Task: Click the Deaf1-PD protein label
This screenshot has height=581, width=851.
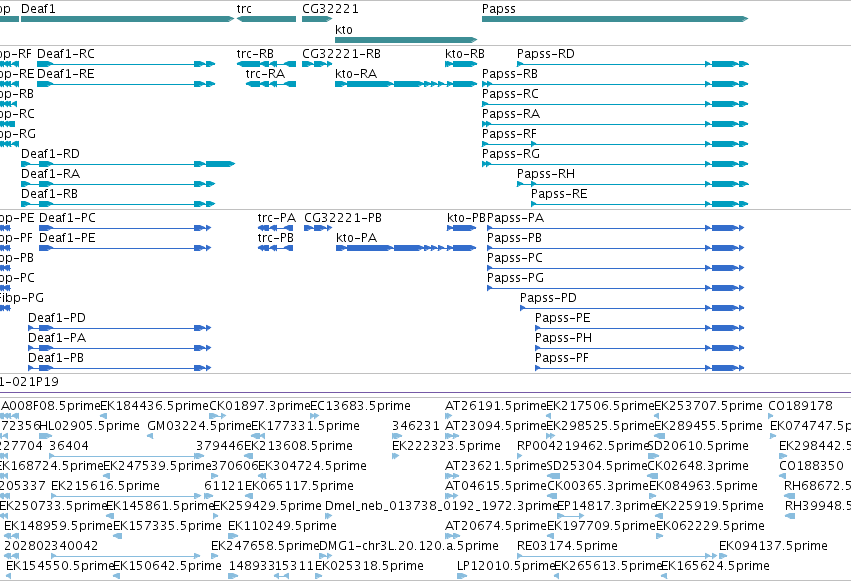Action: tap(57, 317)
